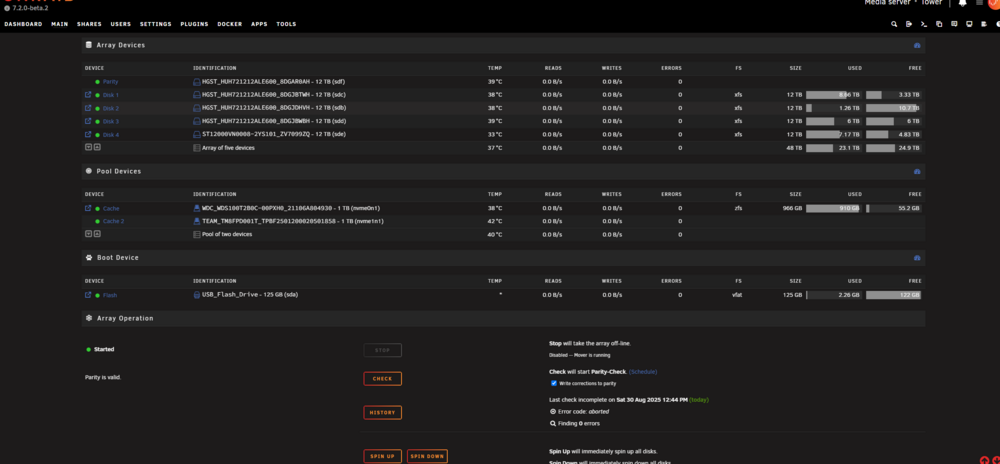This screenshot has height=464, width=1000.
Task: Open the notifications bell icon
Action: (962, 3)
